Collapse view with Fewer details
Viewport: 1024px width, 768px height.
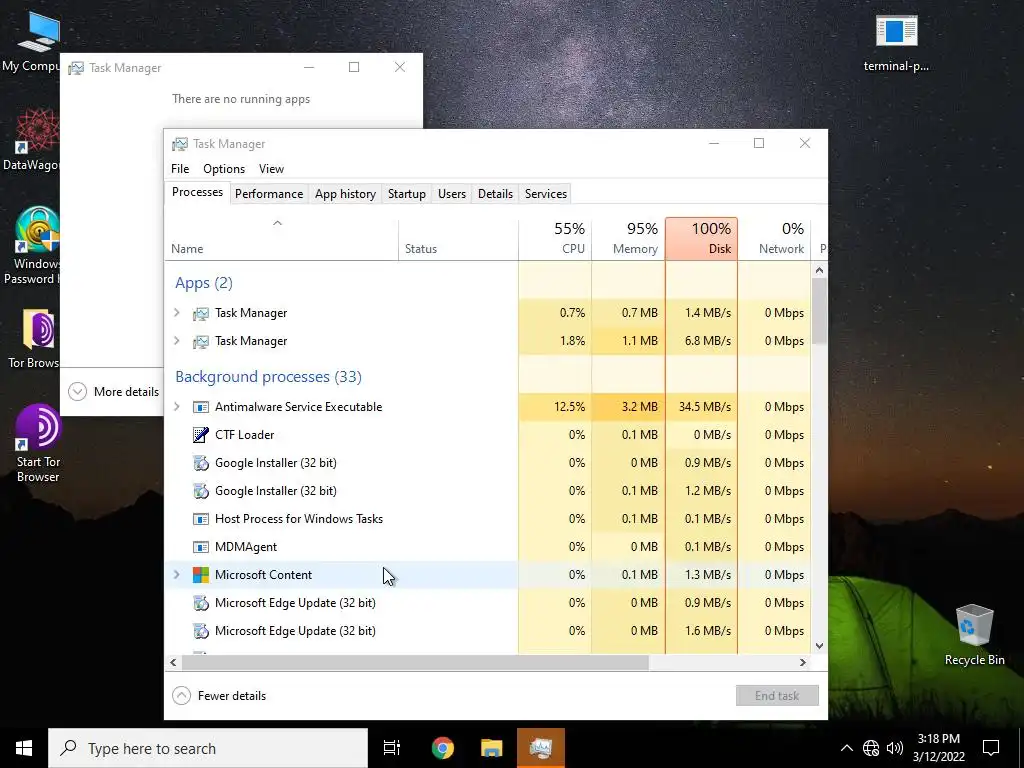(x=219, y=696)
